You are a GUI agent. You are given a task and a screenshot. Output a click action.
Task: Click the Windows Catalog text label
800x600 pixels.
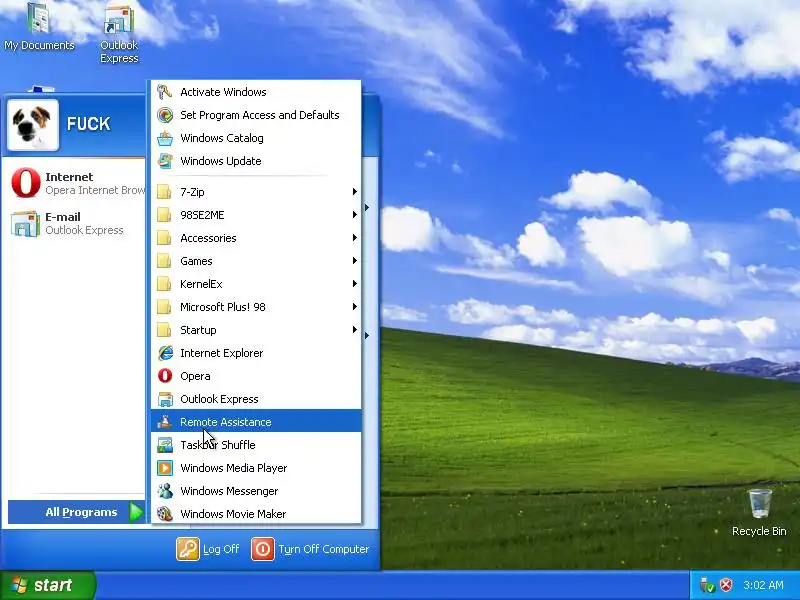[222, 138]
